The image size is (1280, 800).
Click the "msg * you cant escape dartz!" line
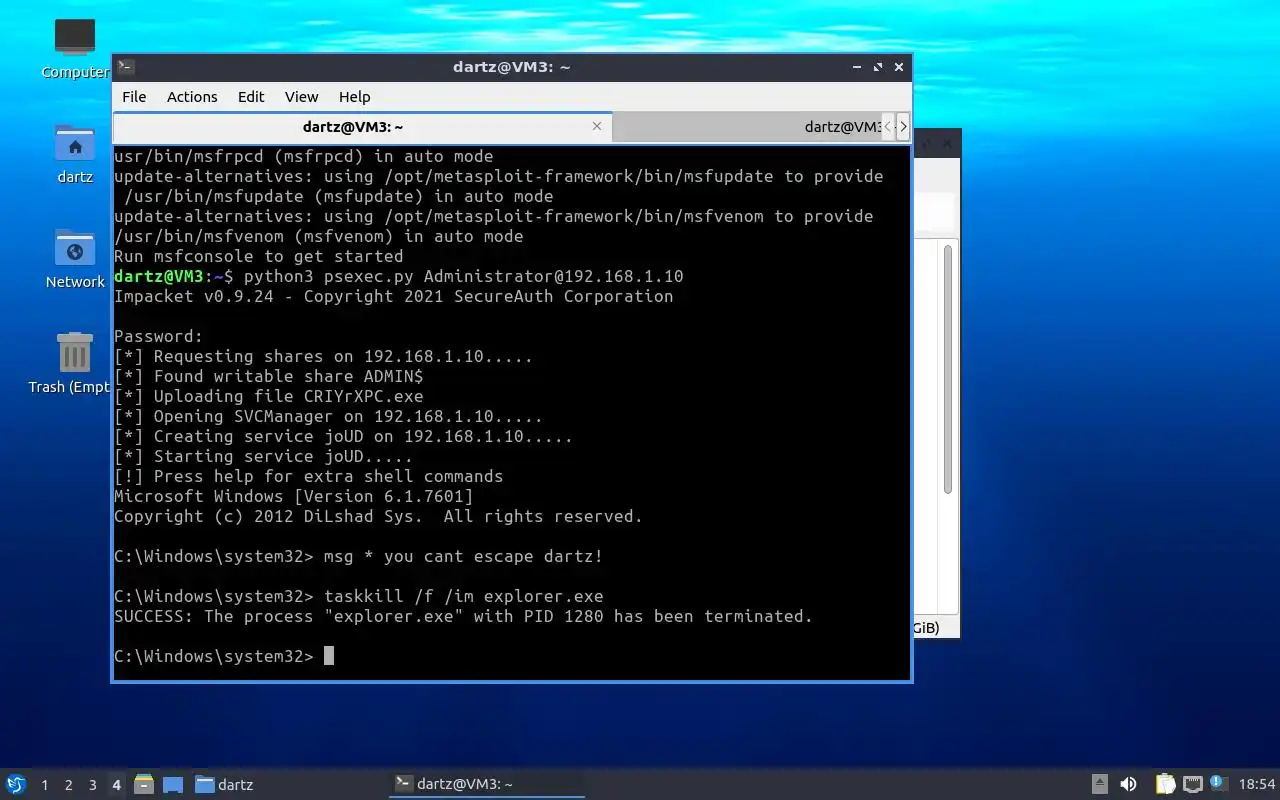[464, 556]
